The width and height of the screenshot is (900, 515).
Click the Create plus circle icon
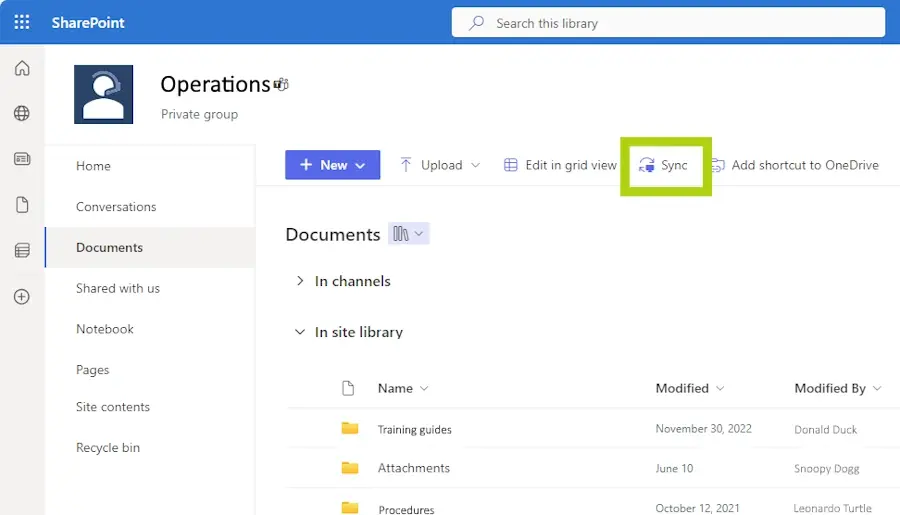click(22, 297)
